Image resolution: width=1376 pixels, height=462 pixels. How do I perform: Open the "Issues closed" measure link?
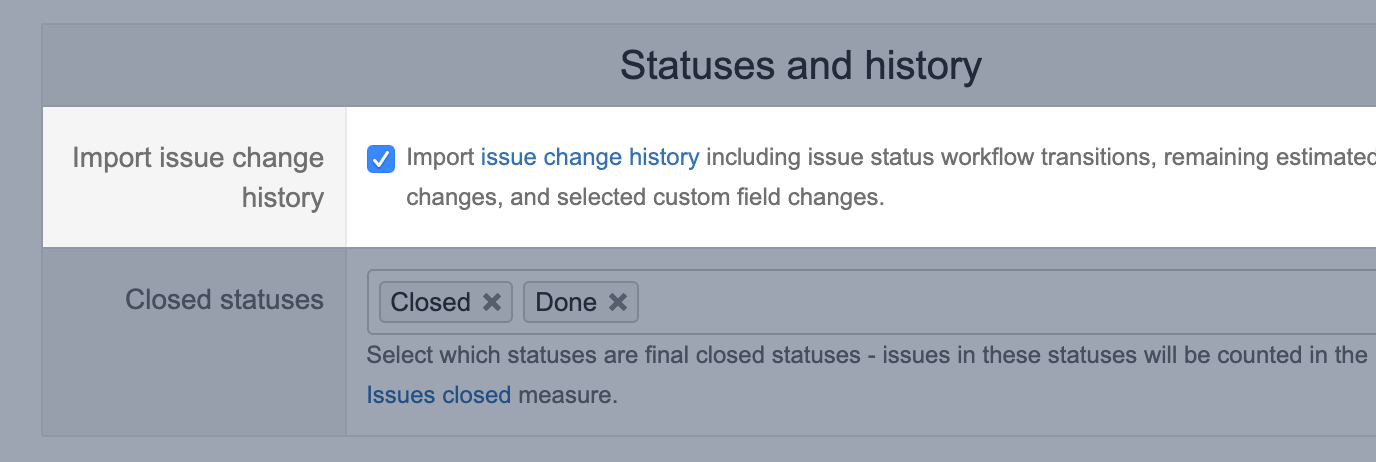(x=439, y=395)
